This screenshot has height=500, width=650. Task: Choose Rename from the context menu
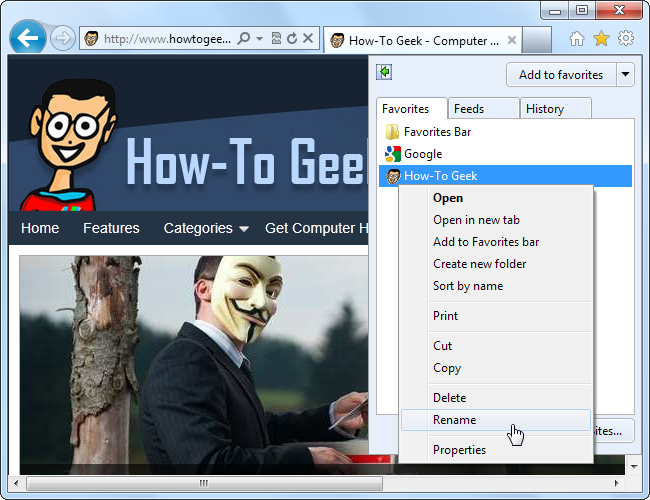coord(496,420)
